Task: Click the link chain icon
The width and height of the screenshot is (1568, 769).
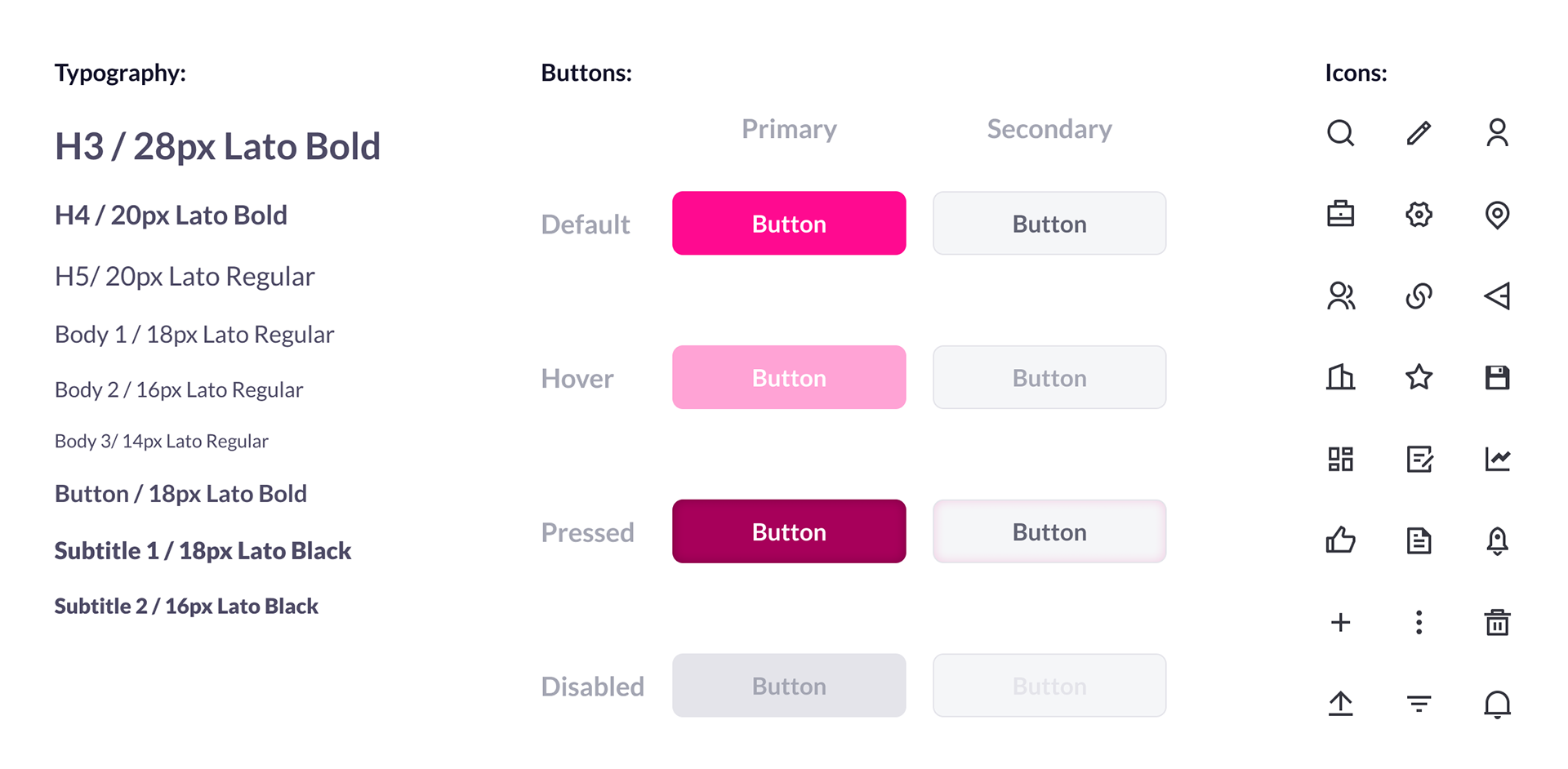Action: (1419, 296)
